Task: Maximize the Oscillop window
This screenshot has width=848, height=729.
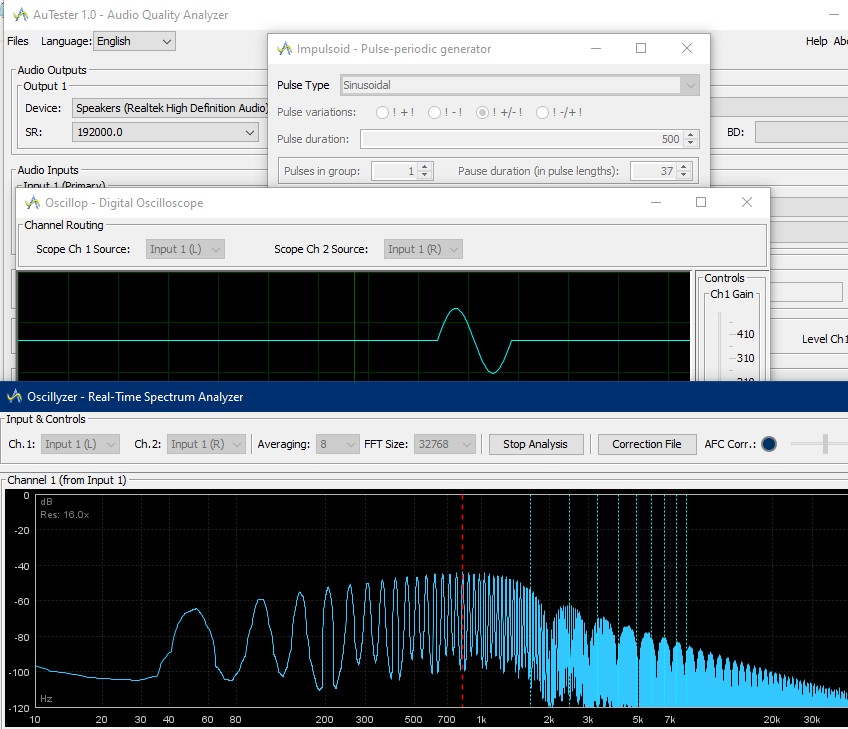Action: pyautogui.click(x=701, y=202)
